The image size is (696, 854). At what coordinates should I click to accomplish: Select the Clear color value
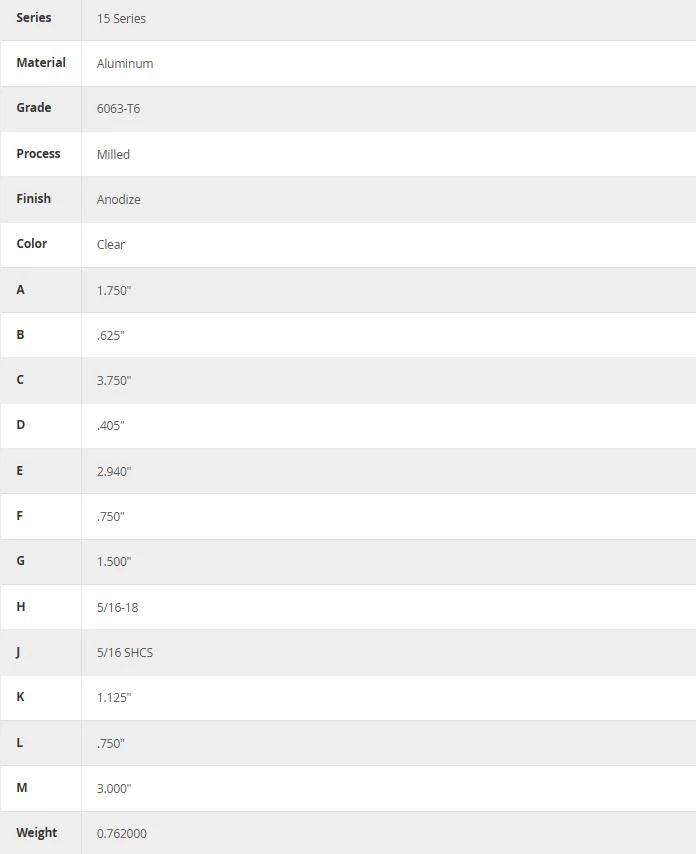click(x=111, y=245)
